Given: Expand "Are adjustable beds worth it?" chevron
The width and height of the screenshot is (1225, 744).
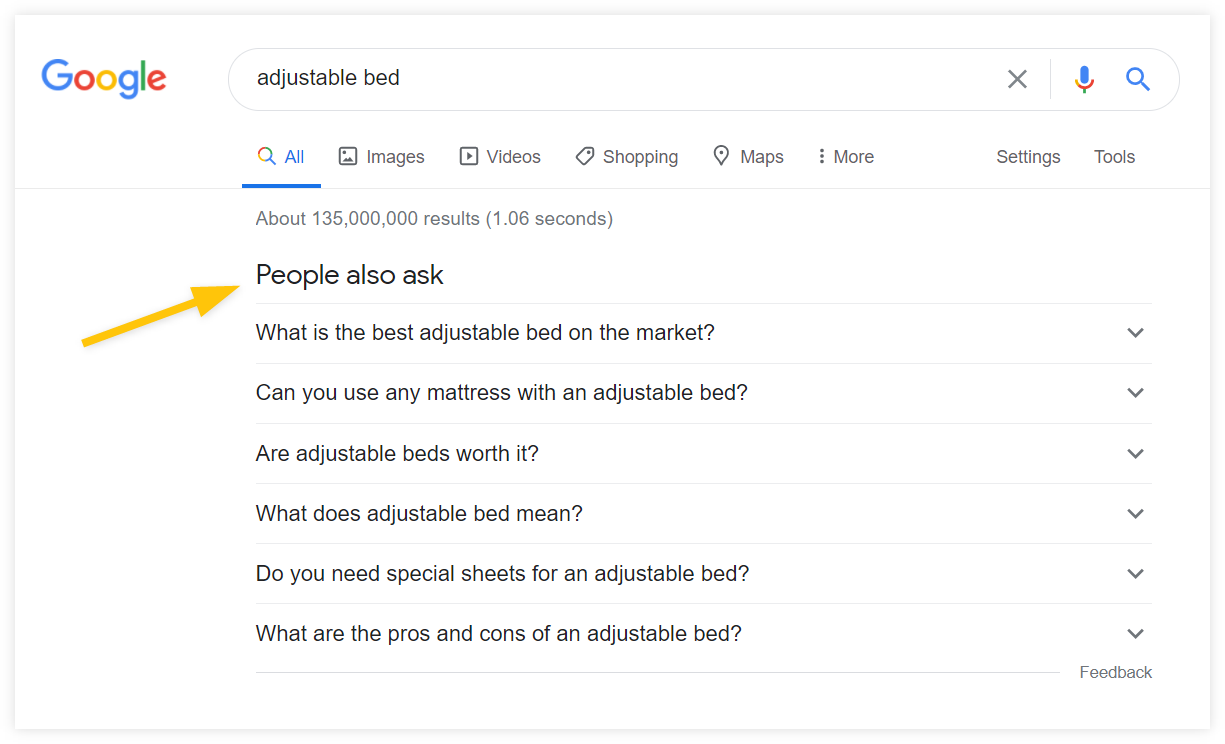Looking at the screenshot, I should click(x=1135, y=453).
